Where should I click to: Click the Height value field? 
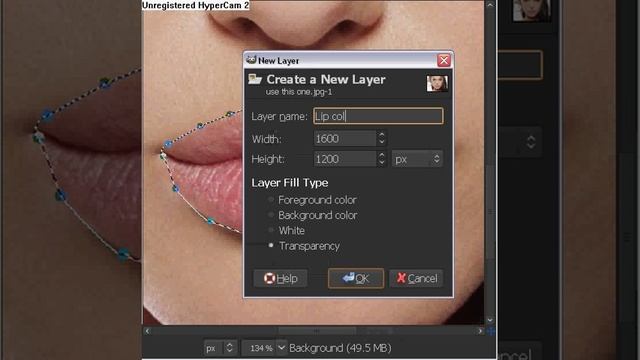[x=344, y=159]
